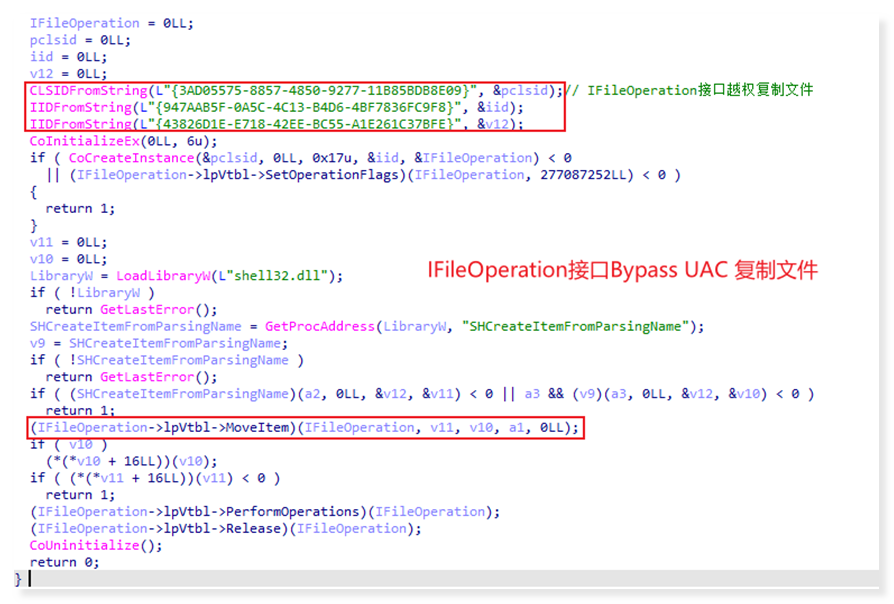Viewport: 894px width, 604px height.
Task: Click the v12 = 0LL line
Action: click(68, 74)
